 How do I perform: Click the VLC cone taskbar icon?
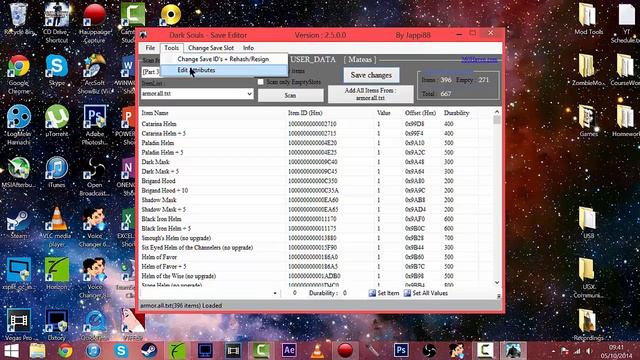point(317,350)
